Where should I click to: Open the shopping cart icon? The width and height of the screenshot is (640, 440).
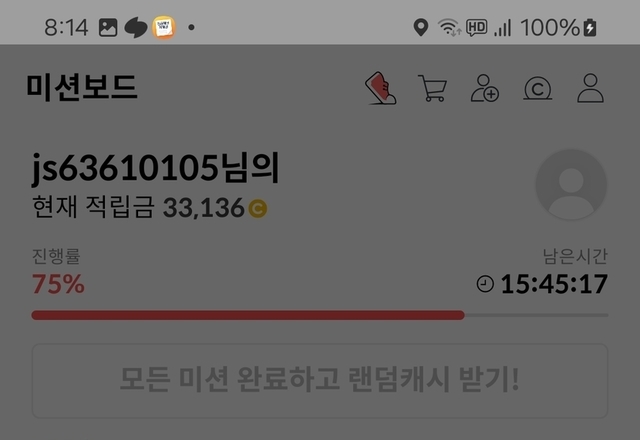click(433, 88)
